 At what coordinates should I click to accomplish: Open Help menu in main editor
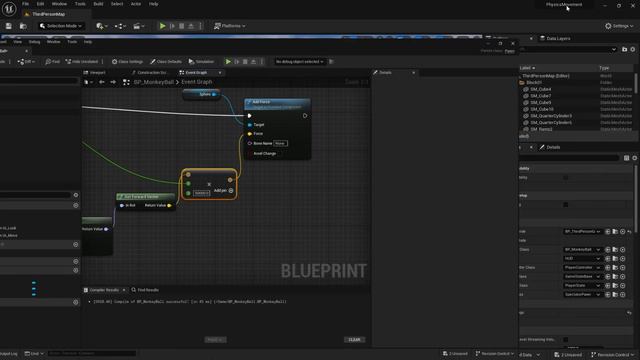(x=153, y=4)
